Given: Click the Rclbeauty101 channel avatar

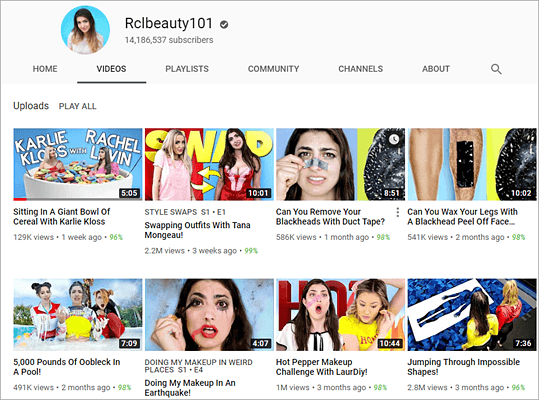Looking at the screenshot, I should (85, 30).
